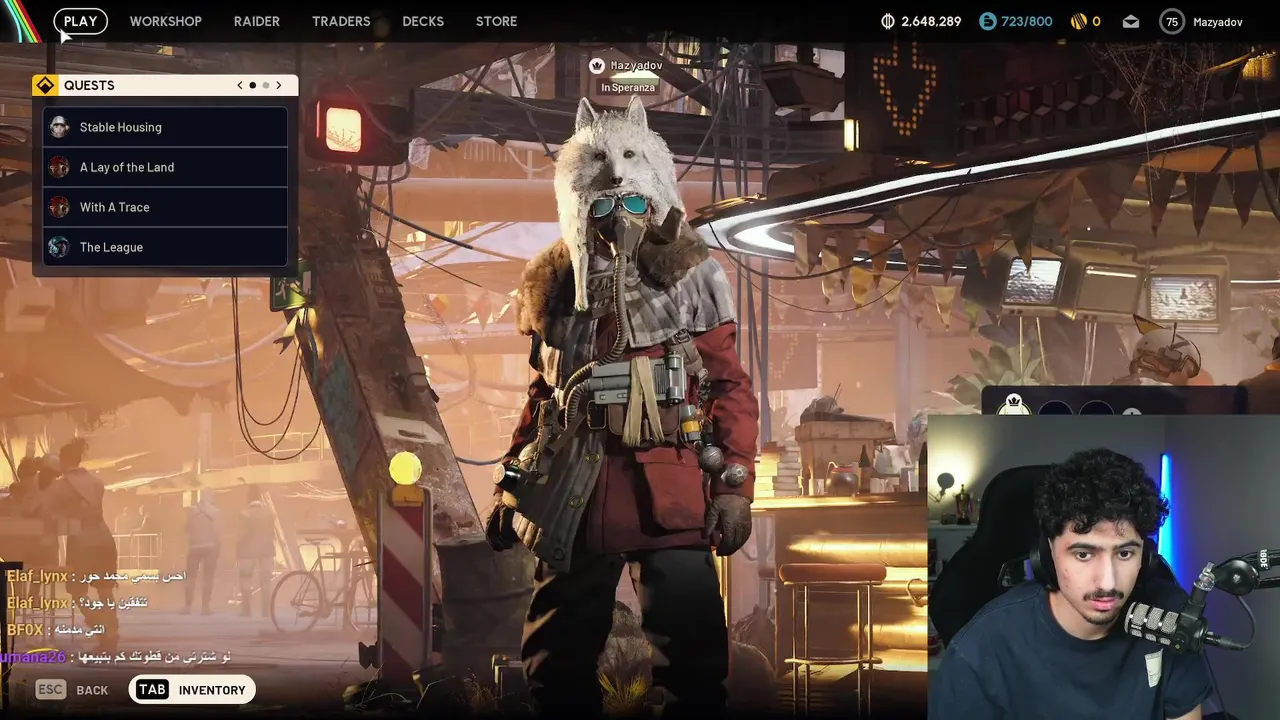
Task: Click the yellow Quests diamond icon
Action: click(45, 85)
